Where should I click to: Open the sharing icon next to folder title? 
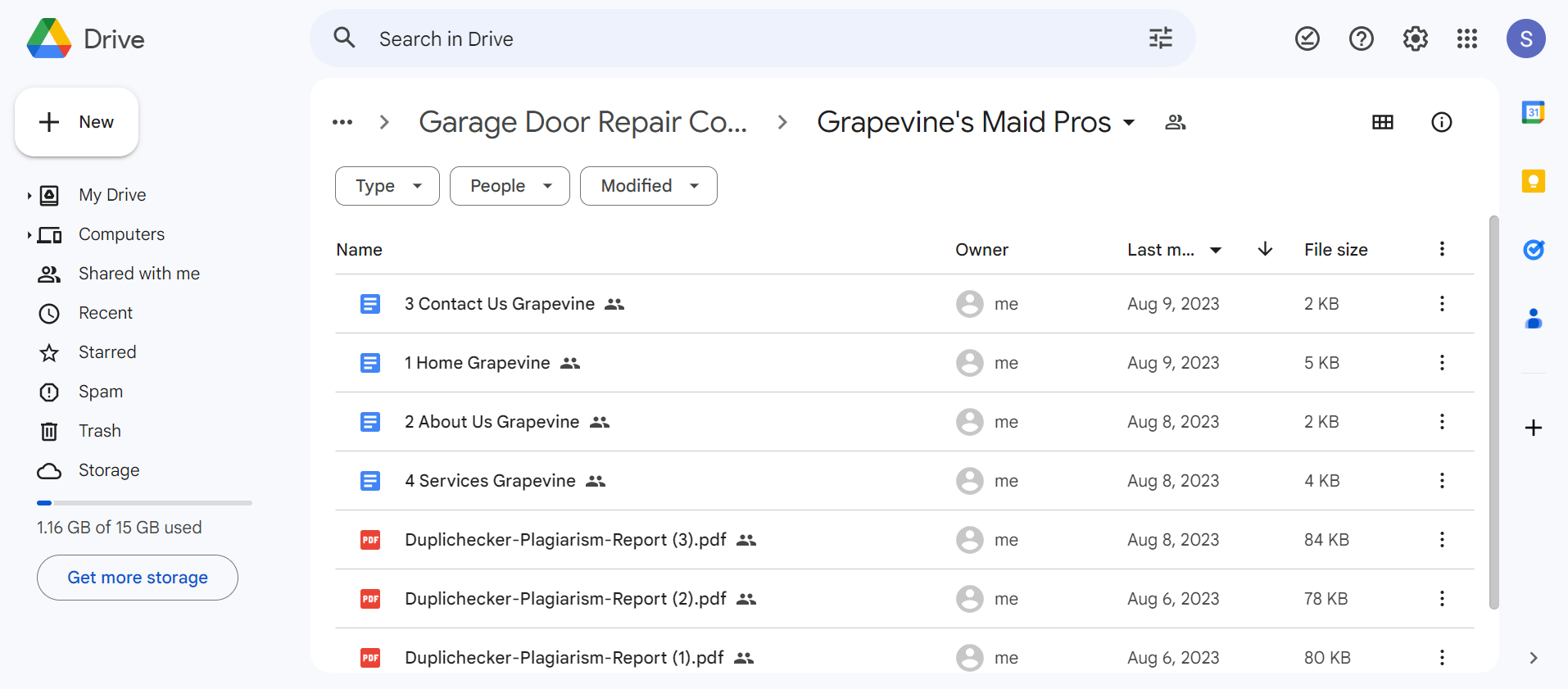[1176, 122]
